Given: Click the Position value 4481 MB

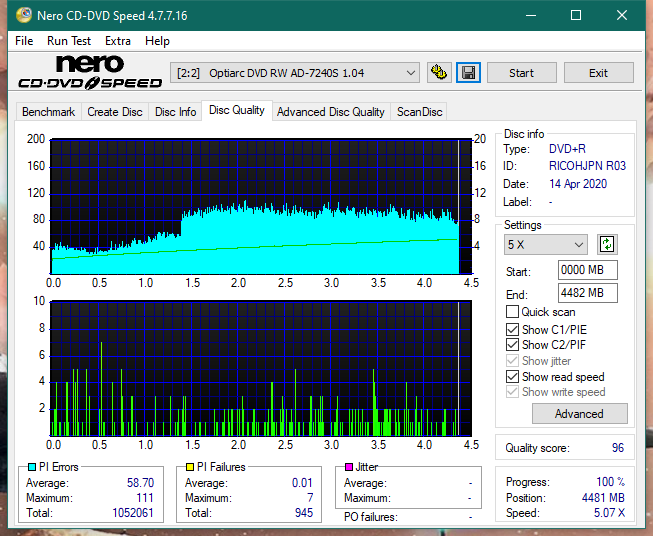Looking at the screenshot, I should pyautogui.click(x=603, y=498).
